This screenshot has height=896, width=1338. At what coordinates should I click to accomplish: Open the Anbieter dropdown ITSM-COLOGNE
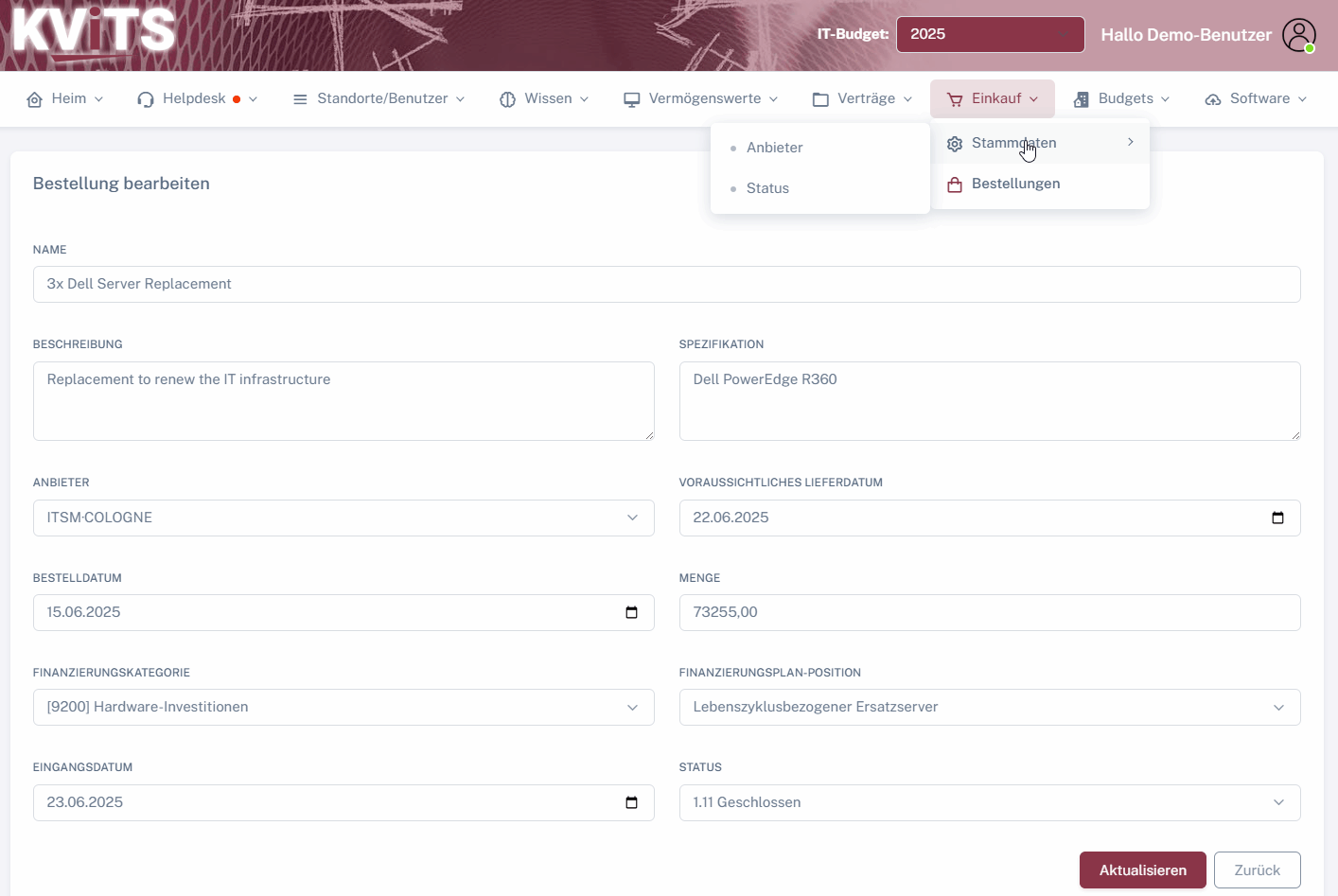[343, 518]
